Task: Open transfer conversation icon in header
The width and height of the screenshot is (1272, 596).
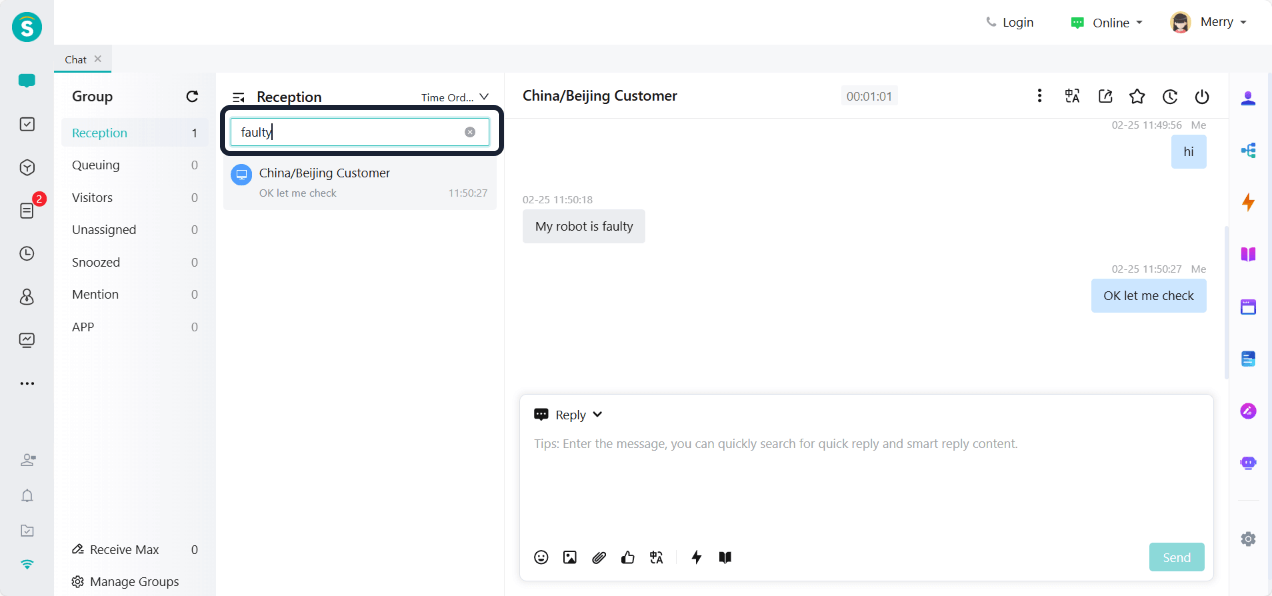Action: [1105, 96]
